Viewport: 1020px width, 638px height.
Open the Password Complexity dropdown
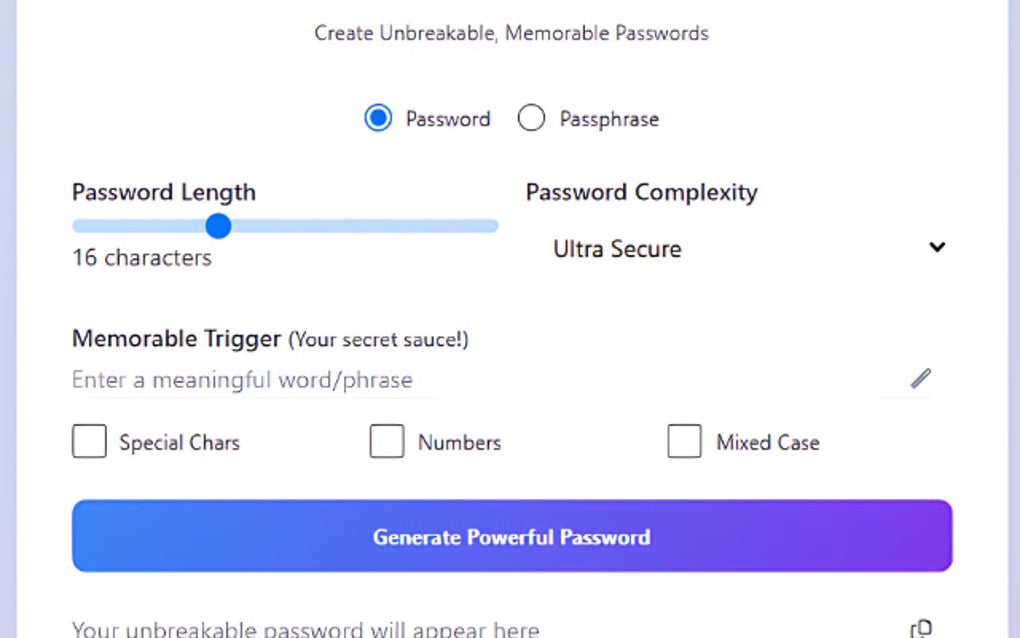pyautogui.click(x=740, y=248)
